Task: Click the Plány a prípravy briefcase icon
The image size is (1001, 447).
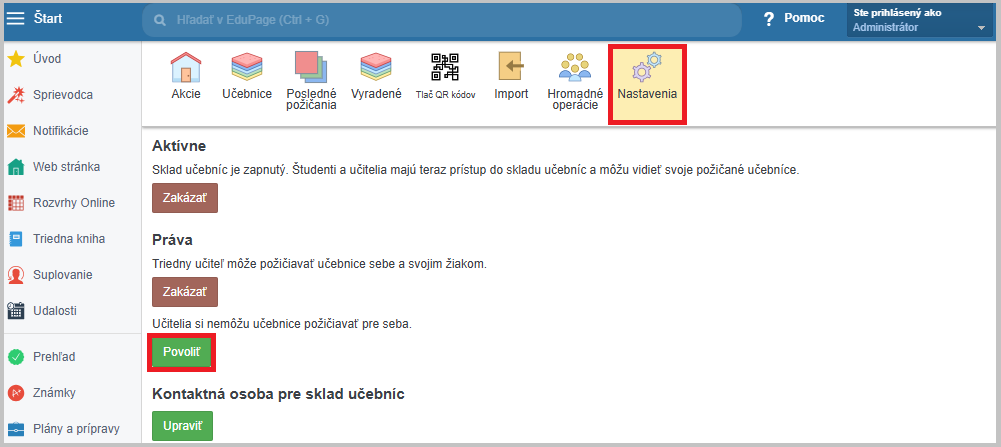Action: pos(16,429)
